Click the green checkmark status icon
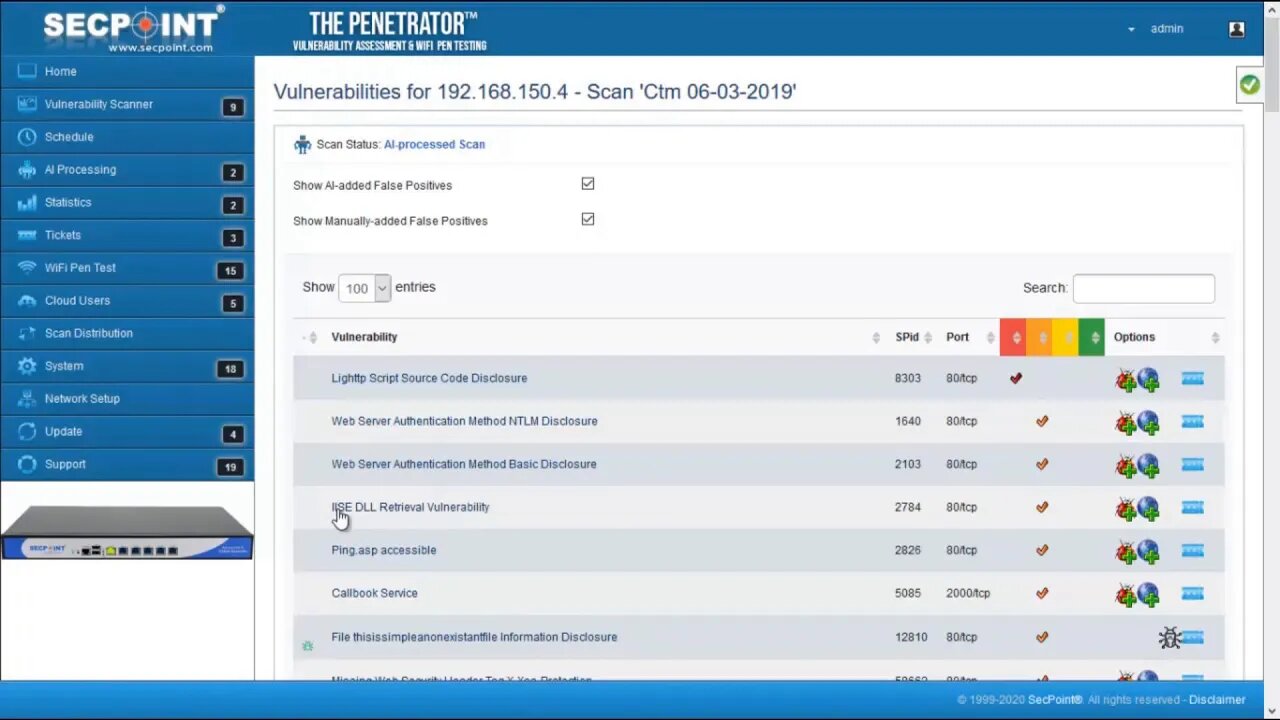The height and width of the screenshot is (720, 1280). (x=1249, y=85)
